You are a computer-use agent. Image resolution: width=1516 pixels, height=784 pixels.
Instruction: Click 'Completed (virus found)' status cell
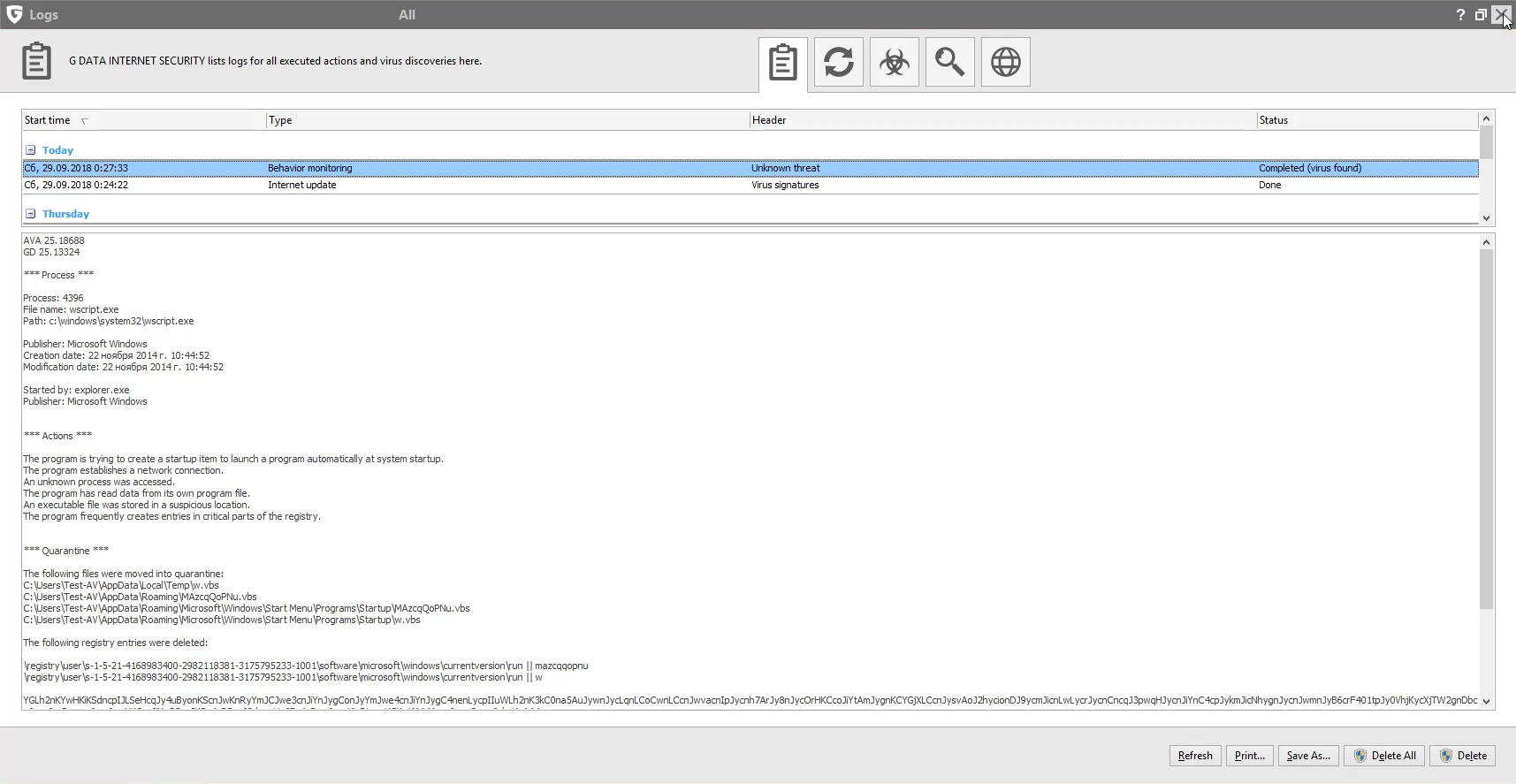1310,168
